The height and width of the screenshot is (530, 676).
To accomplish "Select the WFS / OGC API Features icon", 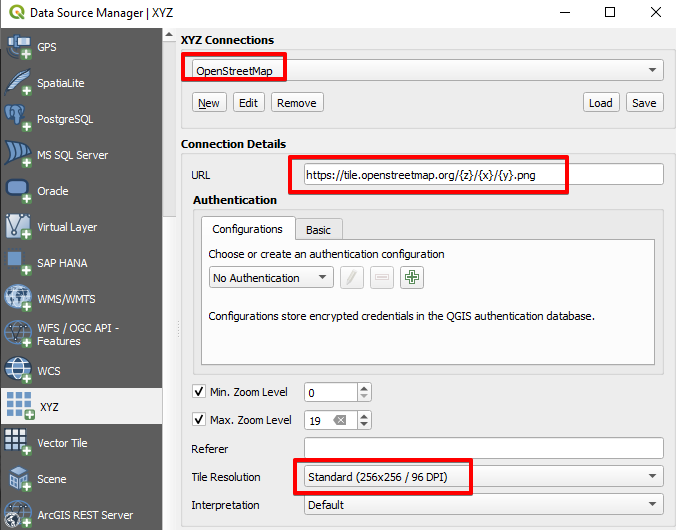I will point(18,334).
